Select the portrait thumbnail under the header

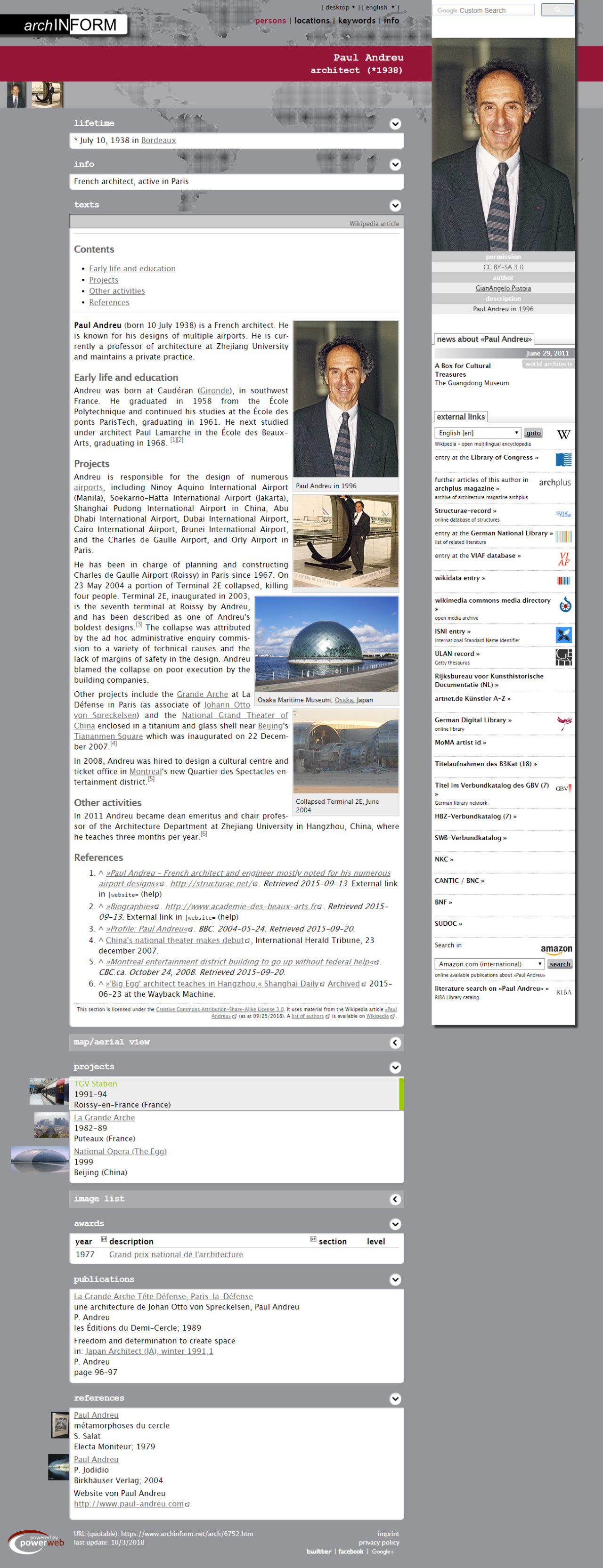[16, 95]
